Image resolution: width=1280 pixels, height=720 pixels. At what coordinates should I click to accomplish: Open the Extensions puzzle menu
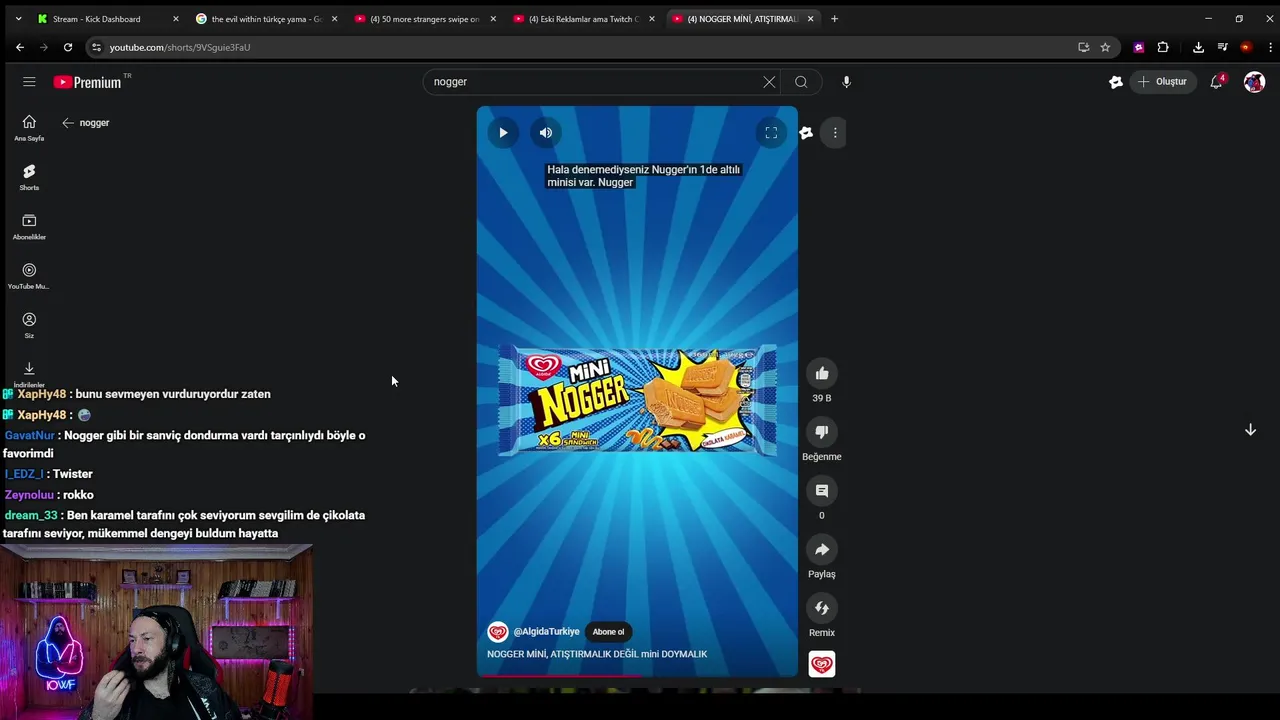1163,47
